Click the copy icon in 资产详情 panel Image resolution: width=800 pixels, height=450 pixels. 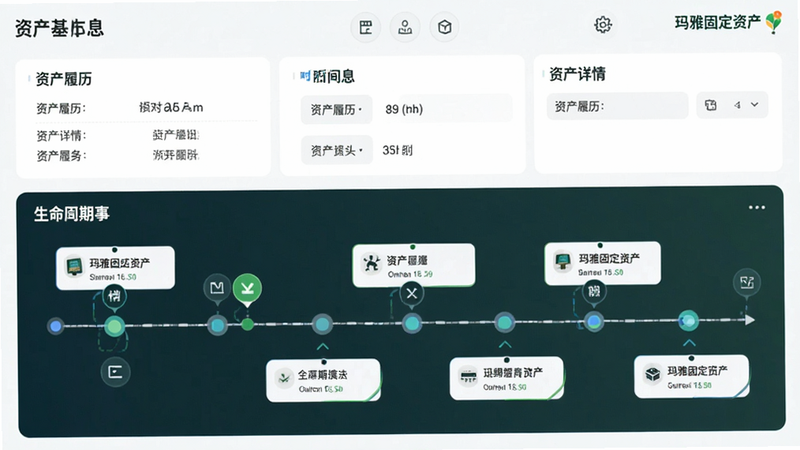[x=710, y=105]
